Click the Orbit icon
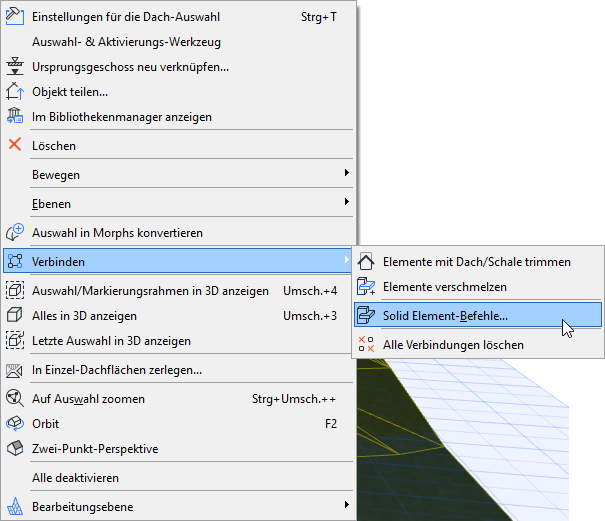This screenshot has width=605, height=521. pos(15,424)
